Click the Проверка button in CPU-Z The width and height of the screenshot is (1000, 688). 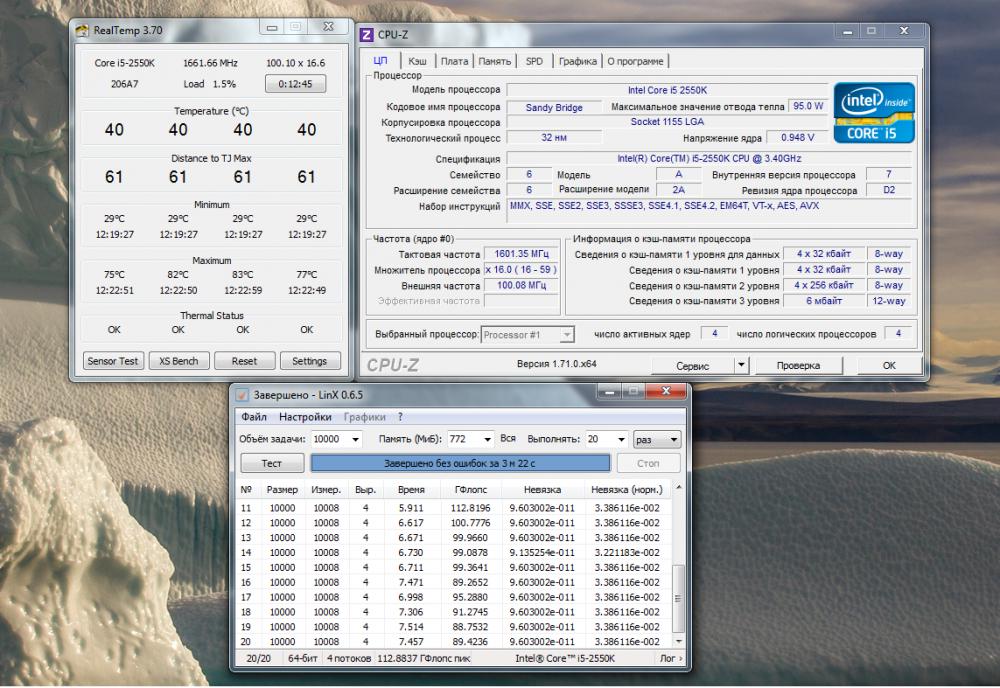pos(798,366)
